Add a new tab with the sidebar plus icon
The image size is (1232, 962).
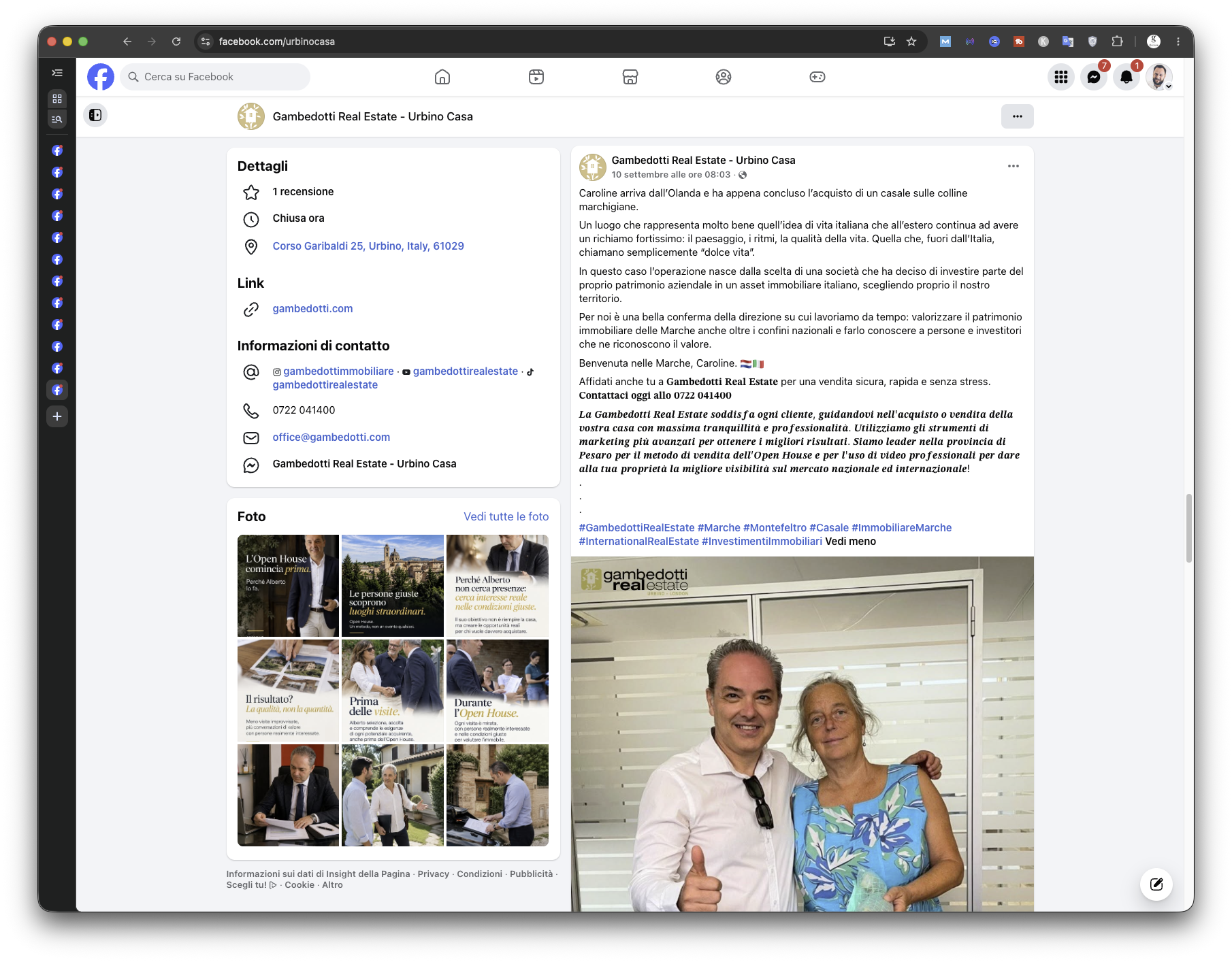[x=57, y=416]
